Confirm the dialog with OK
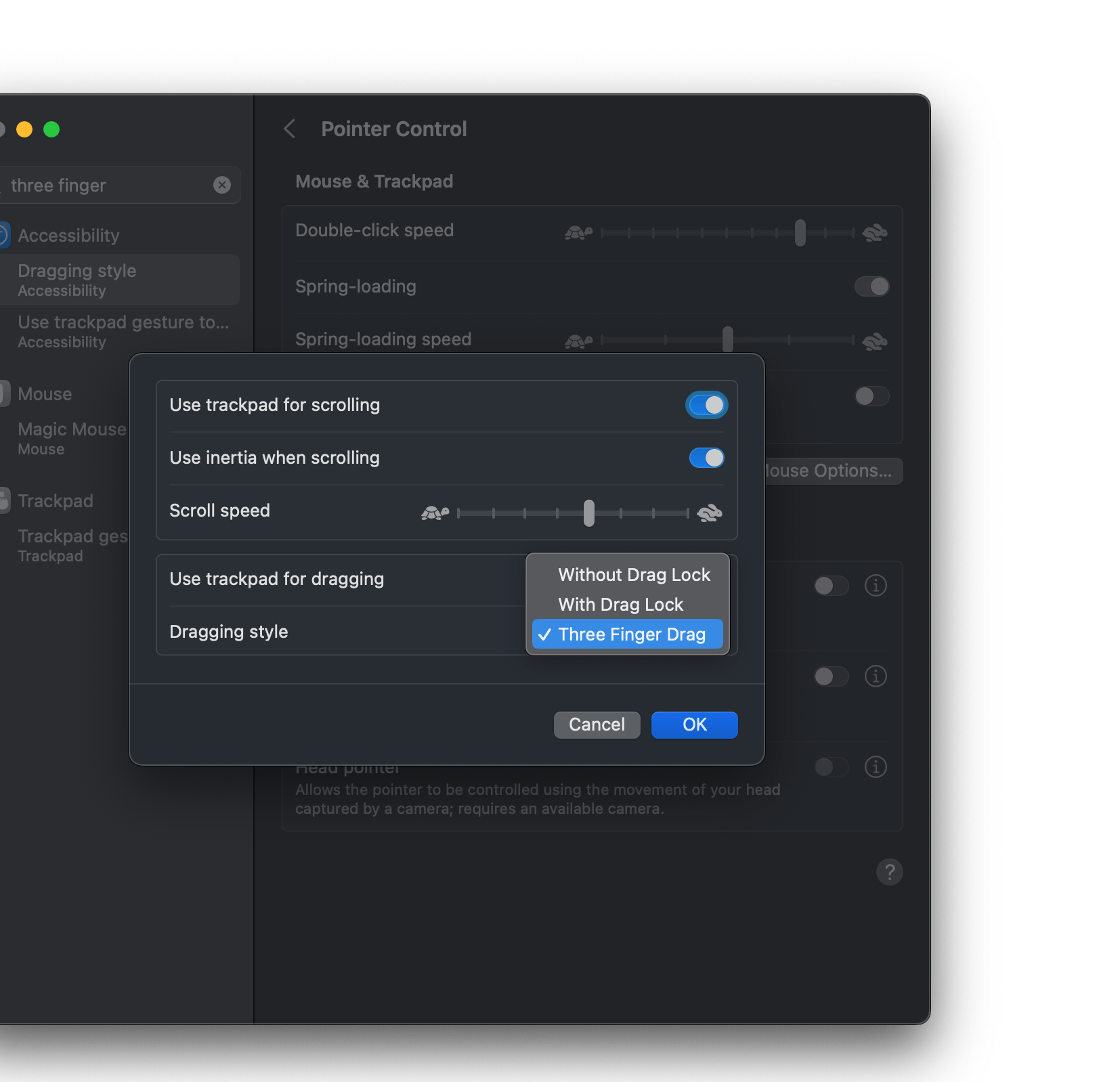 (x=694, y=724)
